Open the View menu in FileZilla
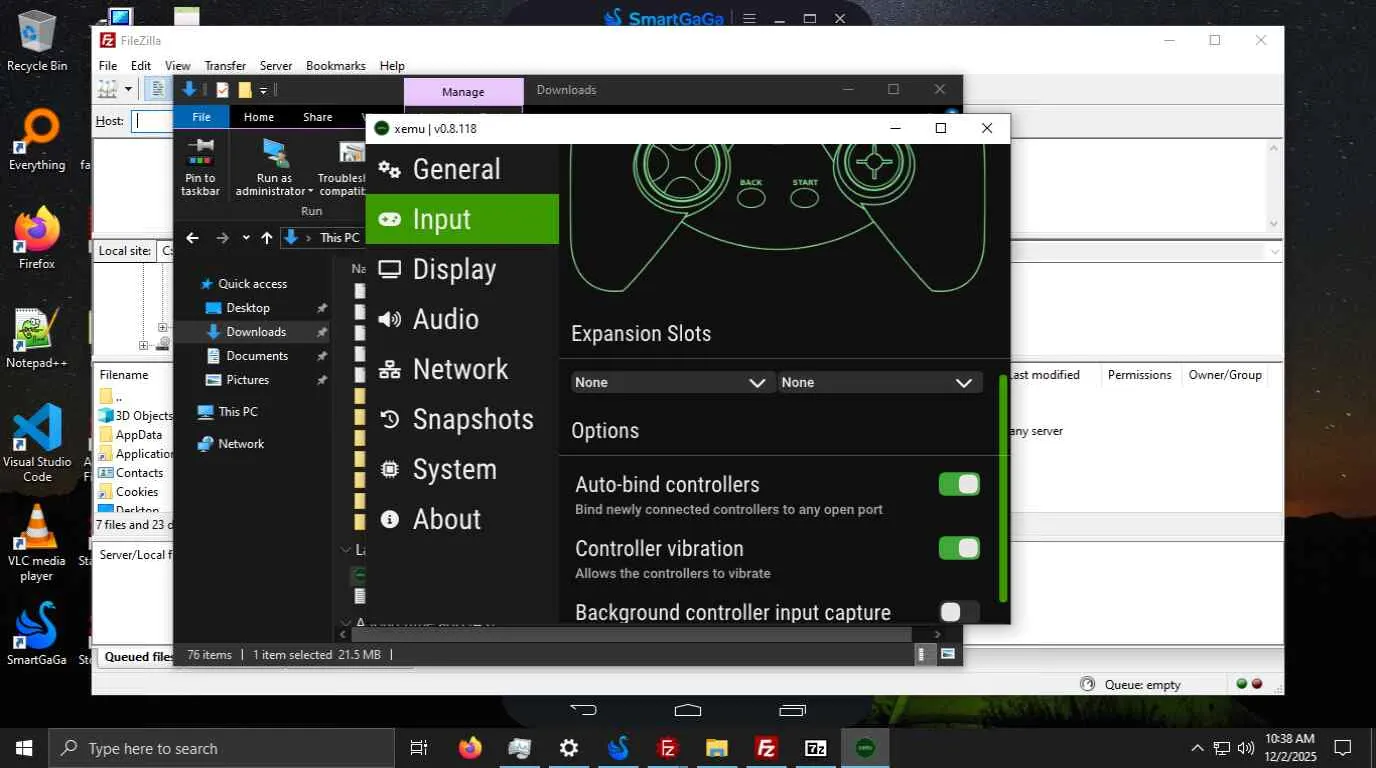 click(178, 66)
